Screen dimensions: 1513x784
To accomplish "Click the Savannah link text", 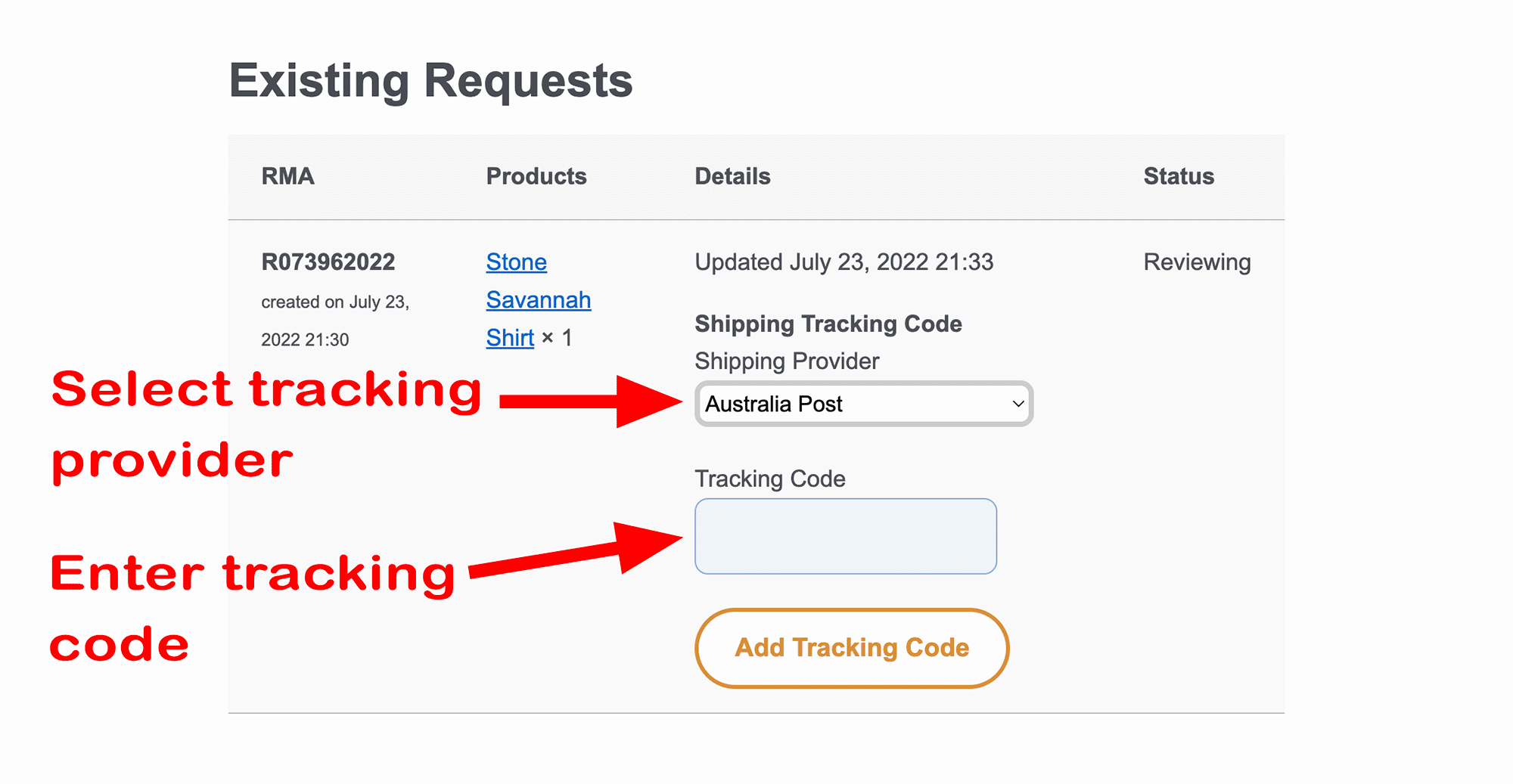I will coord(538,300).
